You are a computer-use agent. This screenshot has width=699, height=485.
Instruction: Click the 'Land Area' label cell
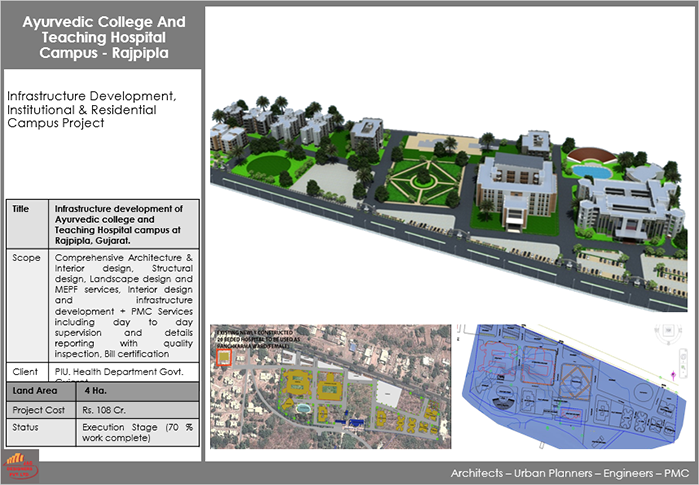41,391
